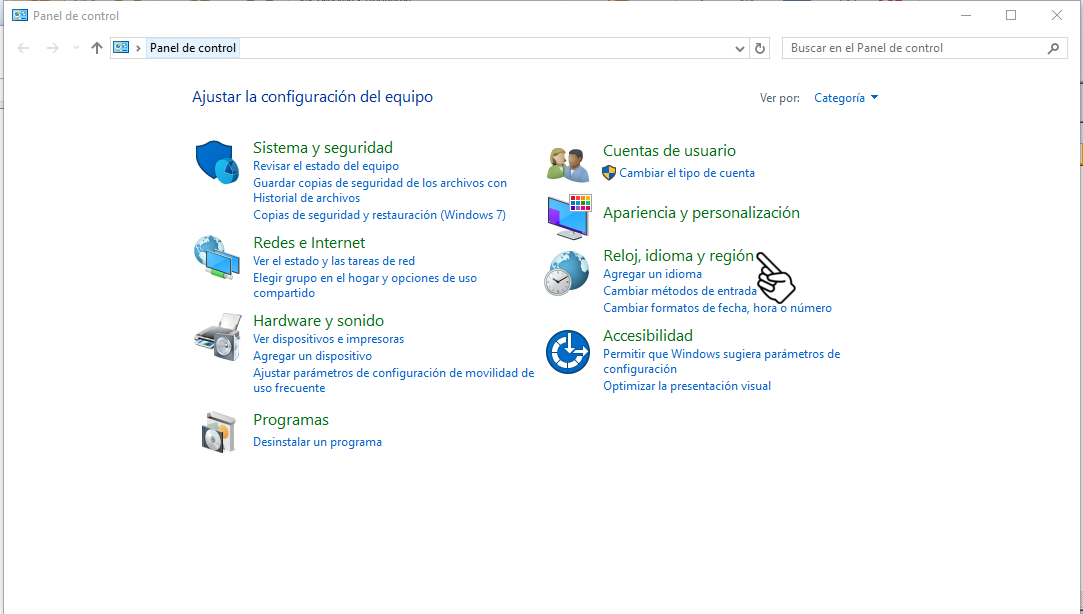
Task: Go up one level with up arrow
Action: click(x=97, y=48)
